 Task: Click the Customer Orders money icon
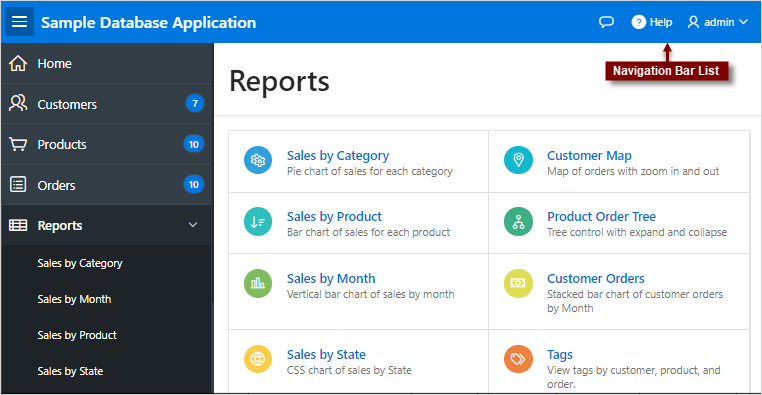[x=519, y=283]
